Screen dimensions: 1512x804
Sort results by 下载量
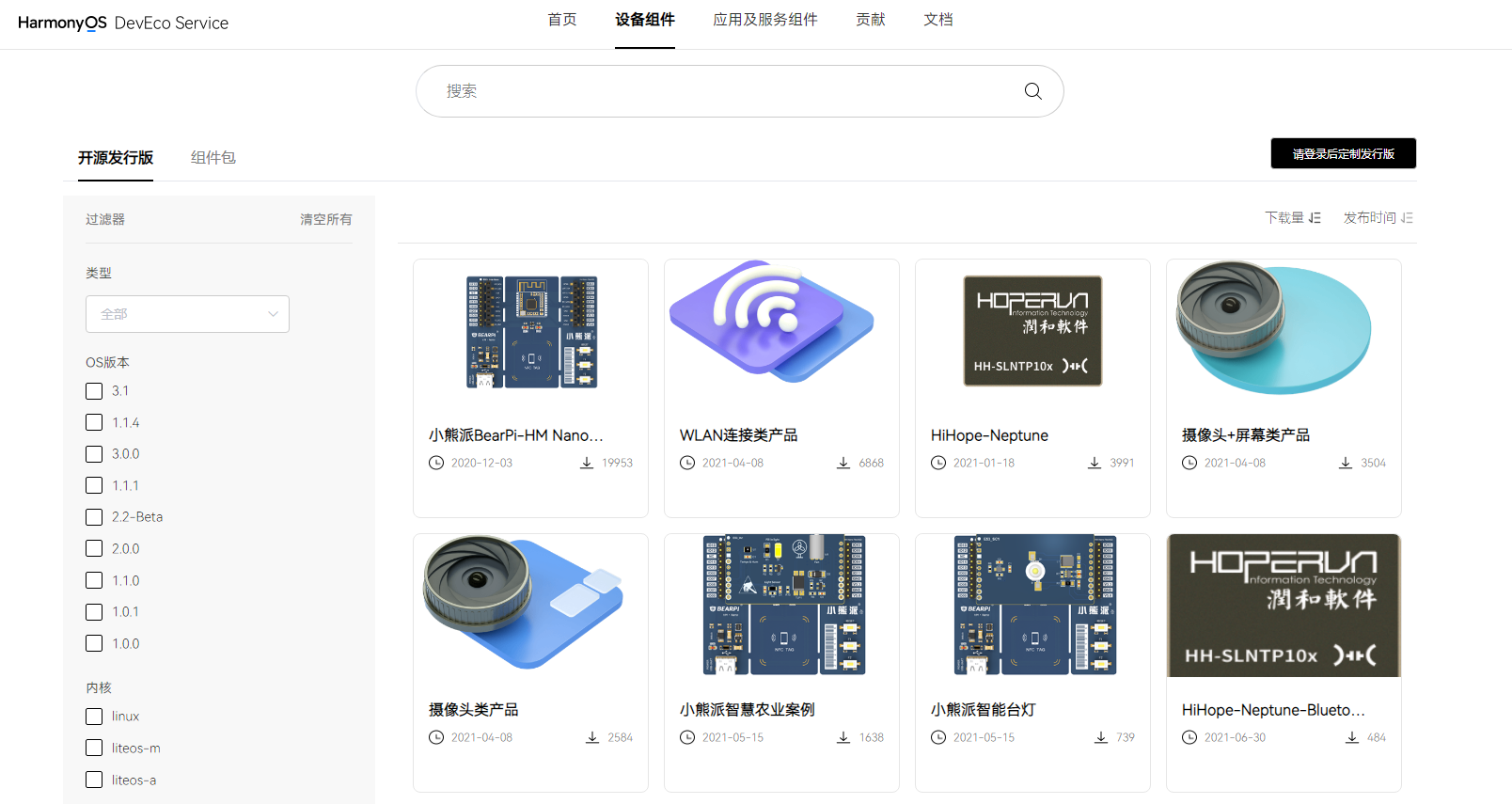(x=1284, y=218)
